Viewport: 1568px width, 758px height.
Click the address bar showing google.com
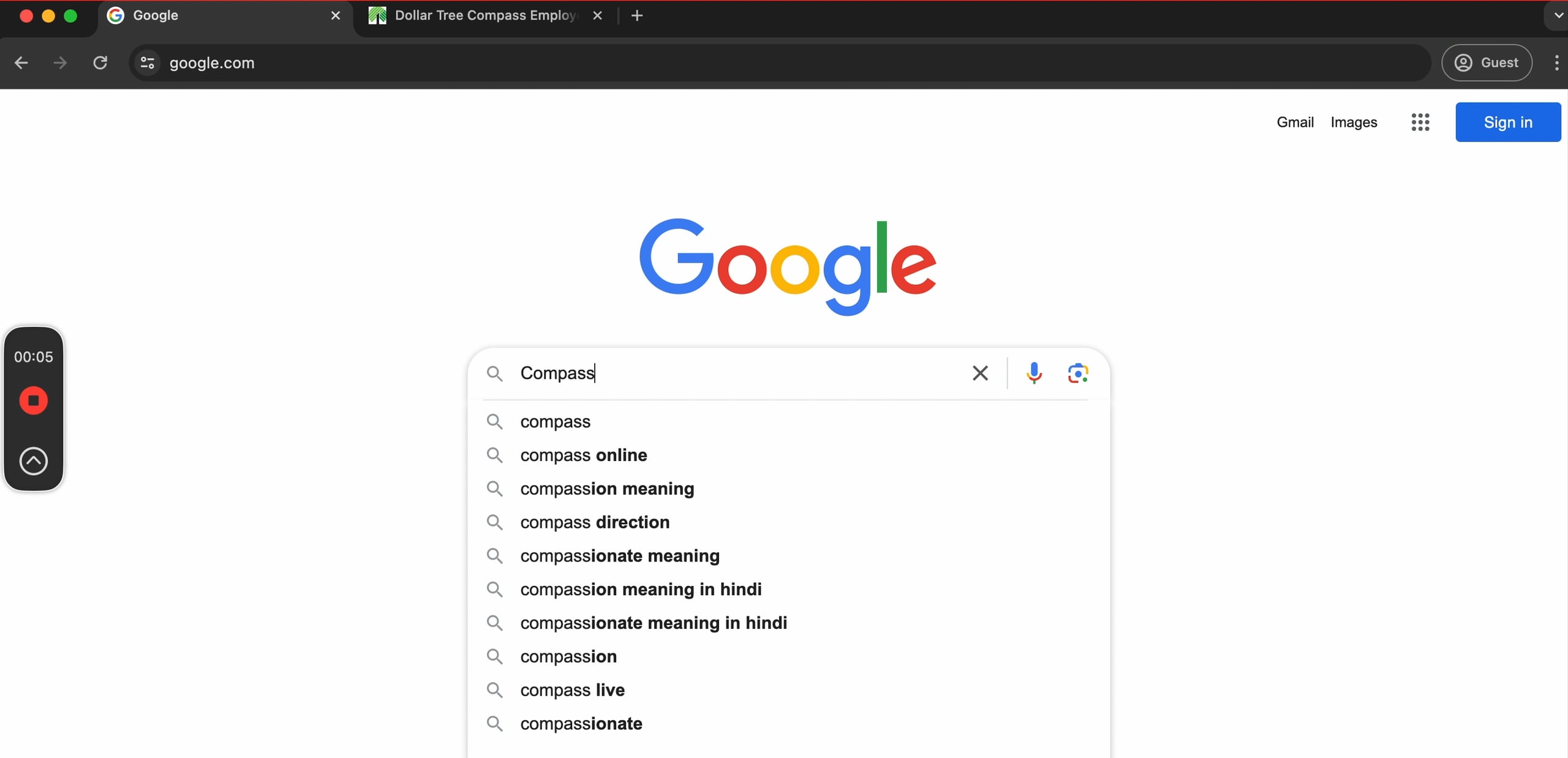click(735, 62)
